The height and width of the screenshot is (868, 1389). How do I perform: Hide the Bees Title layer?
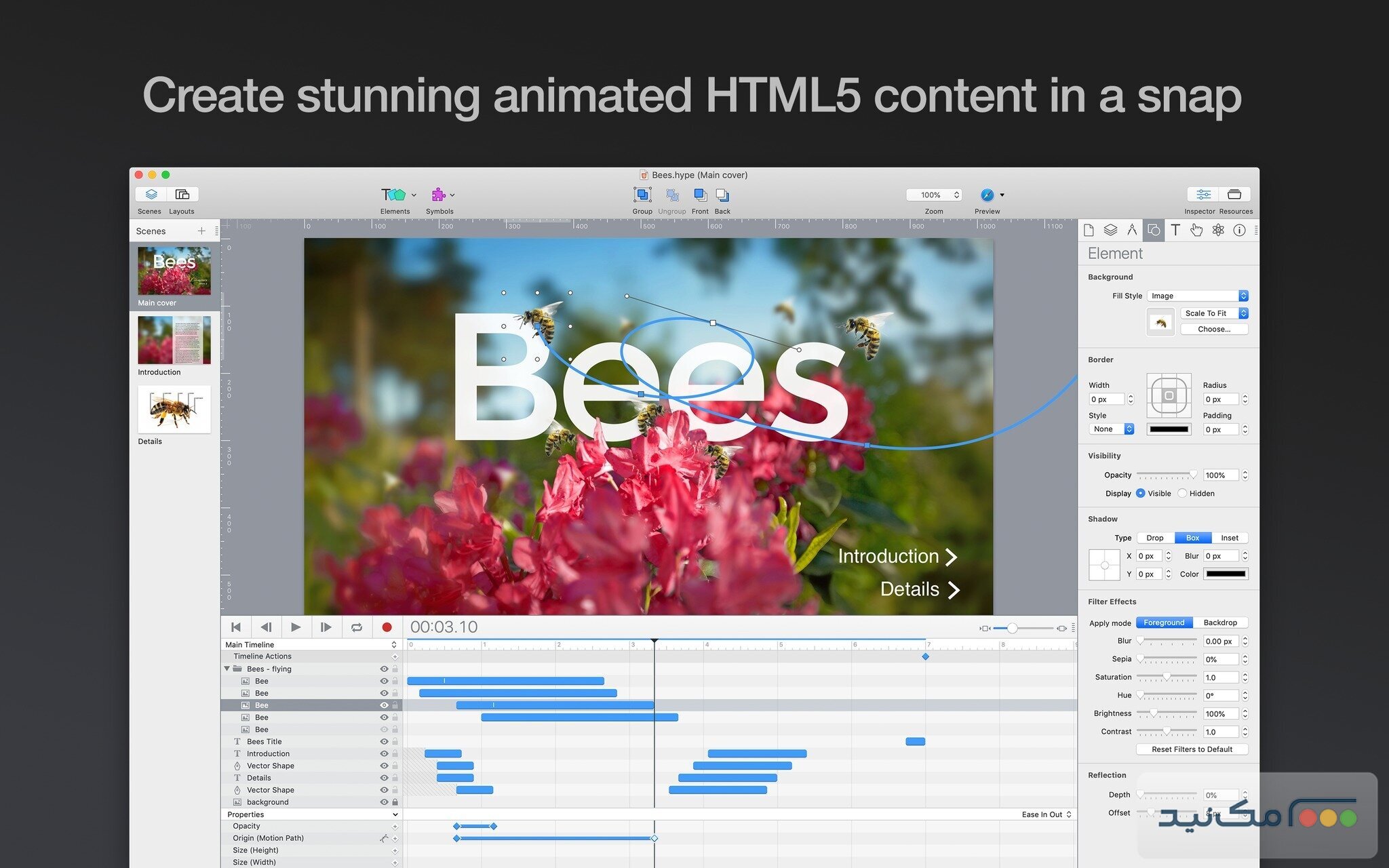(384, 742)
